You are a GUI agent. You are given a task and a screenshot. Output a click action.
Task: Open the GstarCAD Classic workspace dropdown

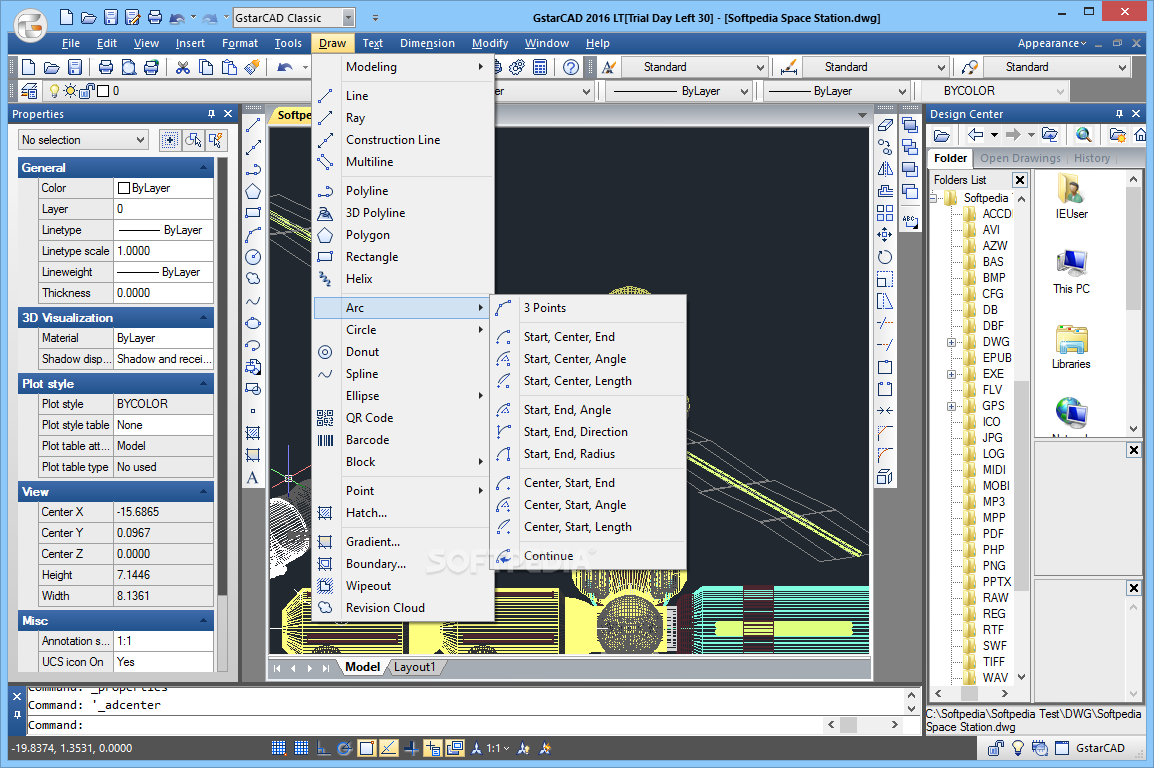pos(349,18)
